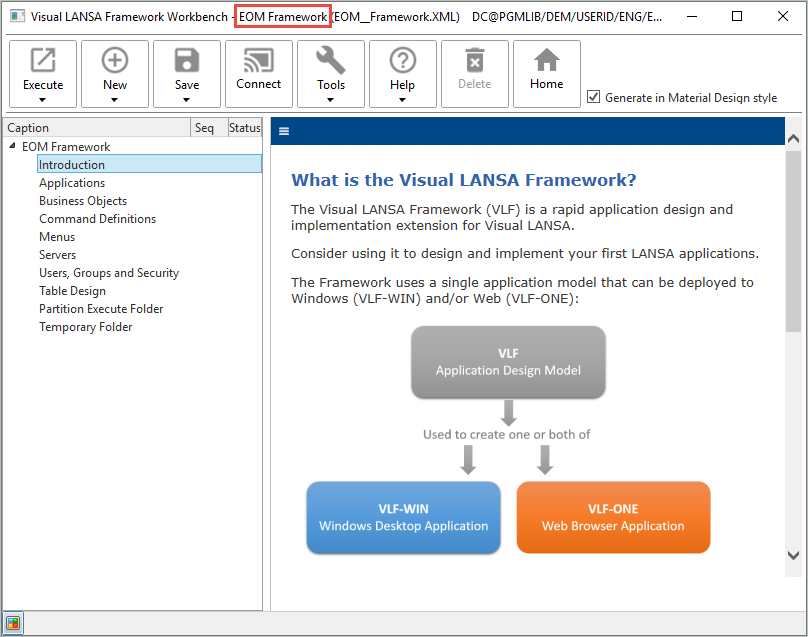Open the Help dropdown arrow
Viewport: 808px width, 637px height.
402,99
